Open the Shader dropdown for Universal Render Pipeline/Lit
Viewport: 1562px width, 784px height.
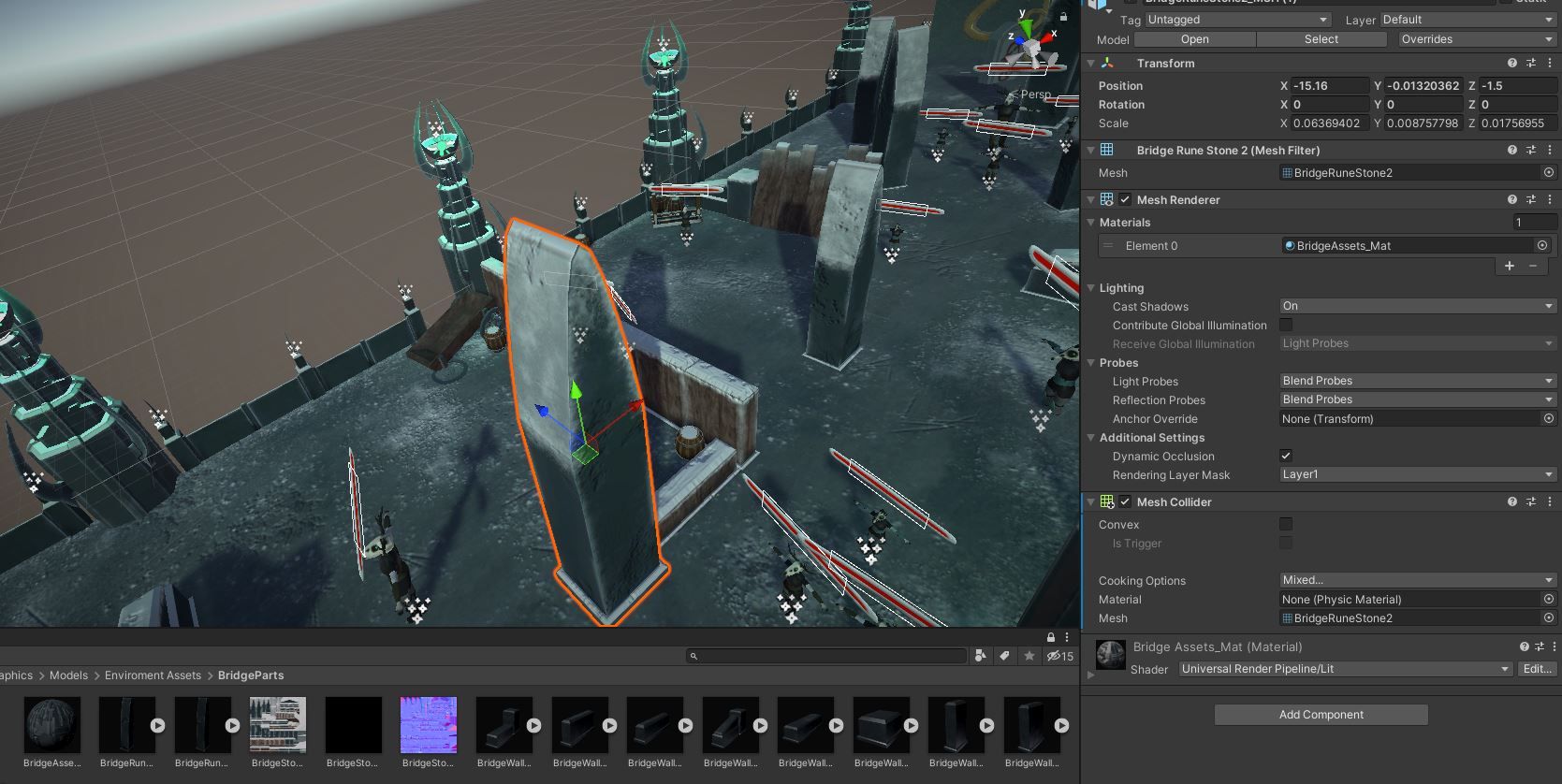pos(1345,669)
